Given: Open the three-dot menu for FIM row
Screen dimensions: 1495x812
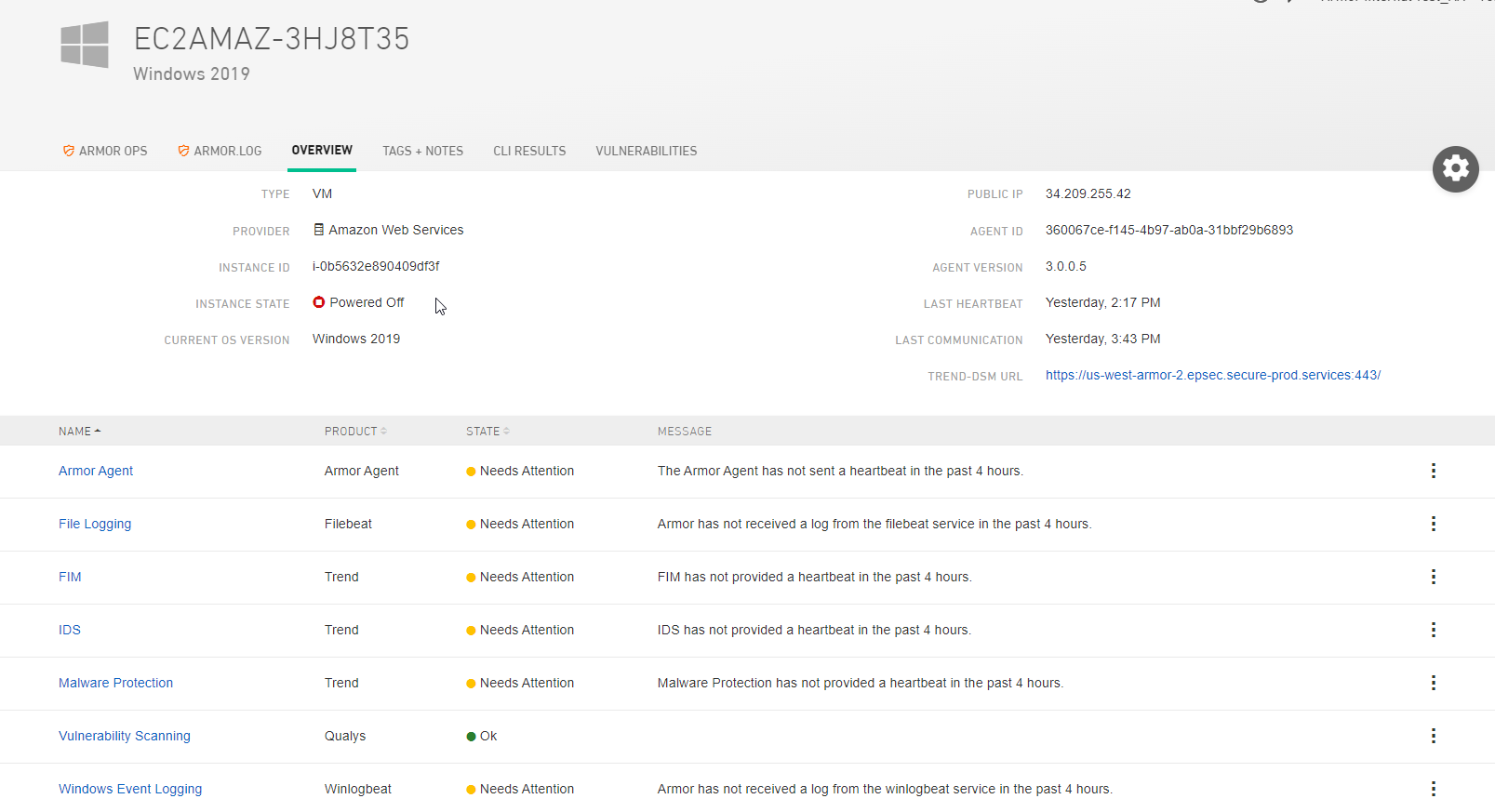Looking at the screenshot, I should pyautogui.click(x=1433, y=577).
